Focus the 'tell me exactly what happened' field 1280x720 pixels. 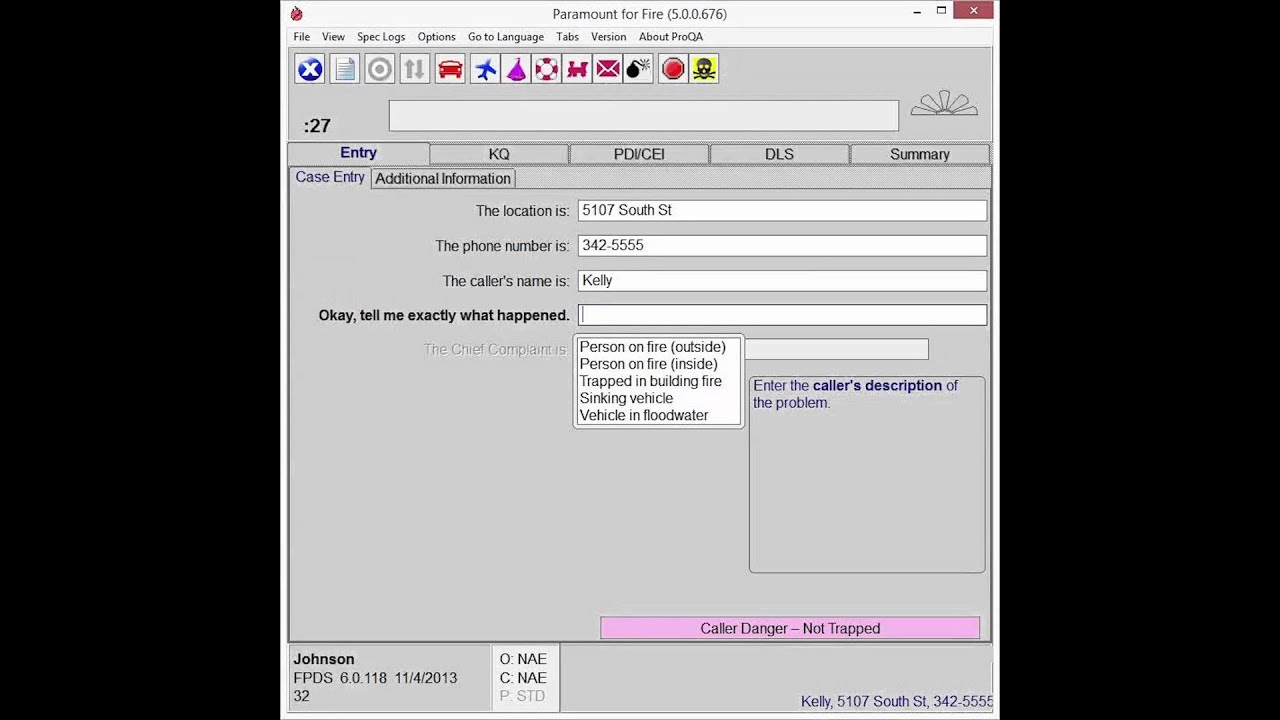pyautogui.click(x=782, y=315)
